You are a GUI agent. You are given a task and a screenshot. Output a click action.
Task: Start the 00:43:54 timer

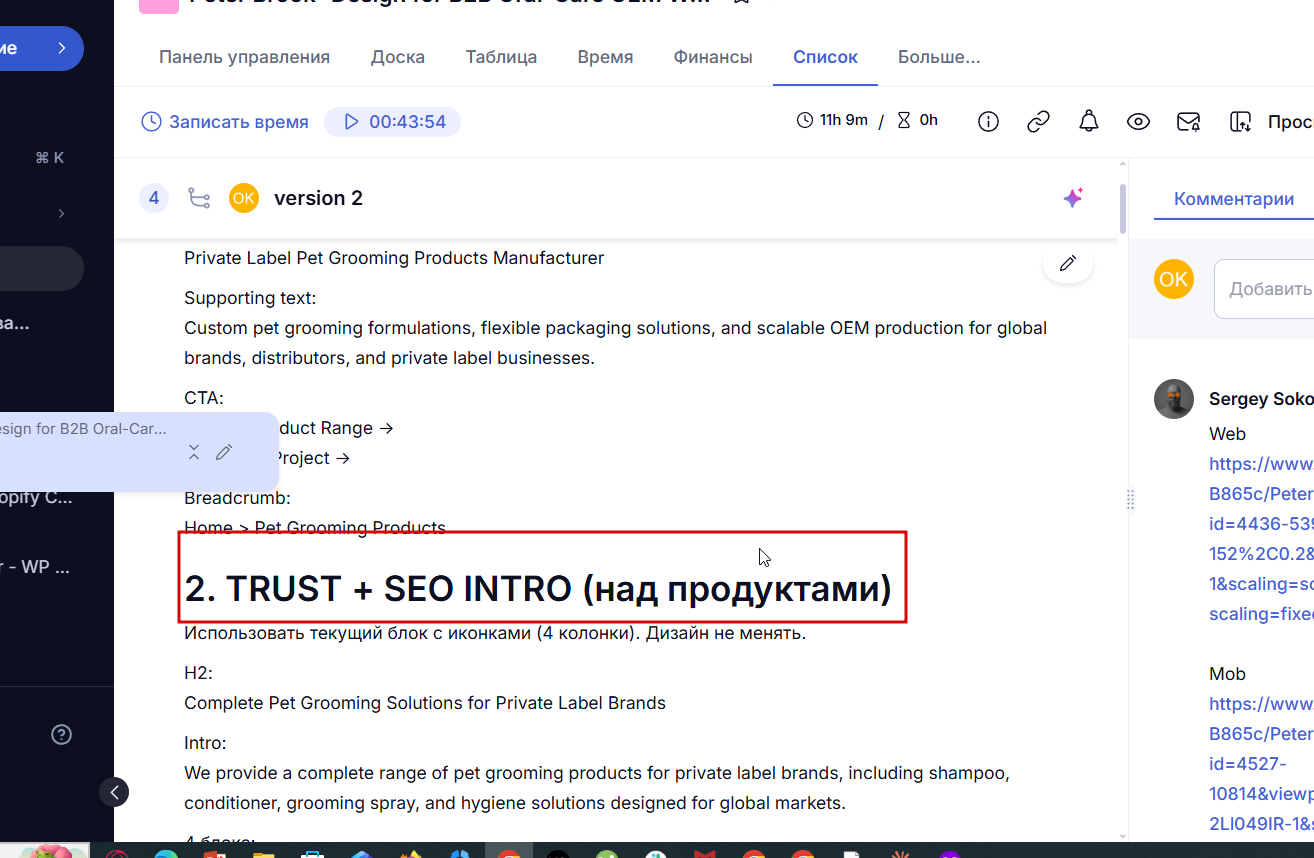pyautogui.click(x=392, y=122)
